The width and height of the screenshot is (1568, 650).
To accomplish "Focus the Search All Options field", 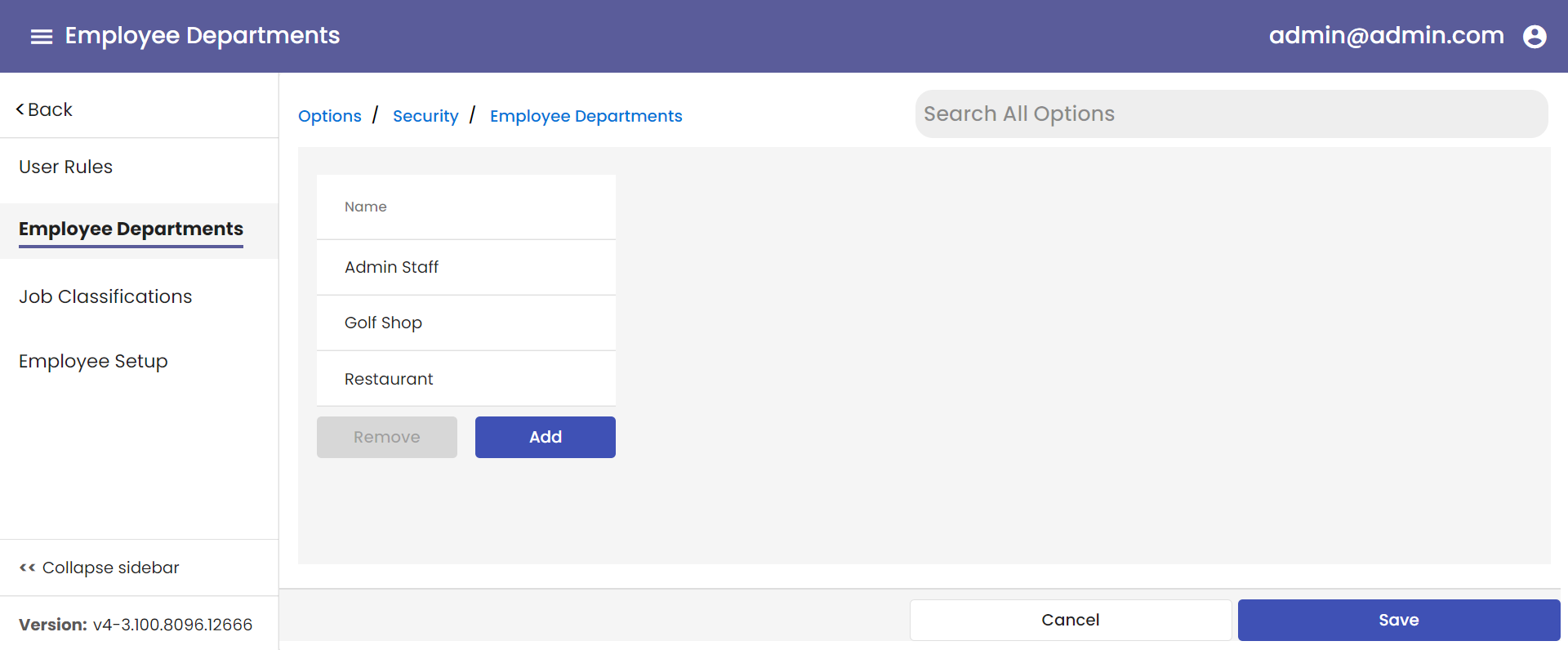I will [1231, 114].
